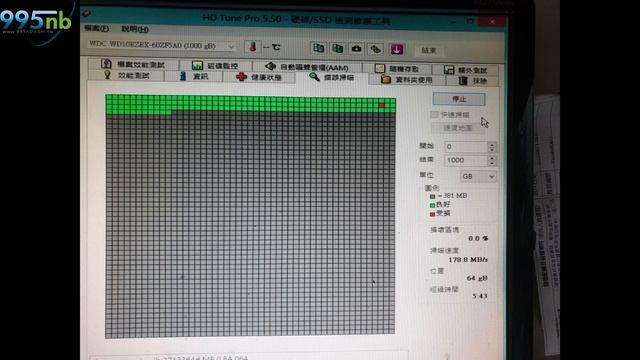The image size is (640, 360).
Task: Open the 資訊 info tab
Action: coord(194,76)
